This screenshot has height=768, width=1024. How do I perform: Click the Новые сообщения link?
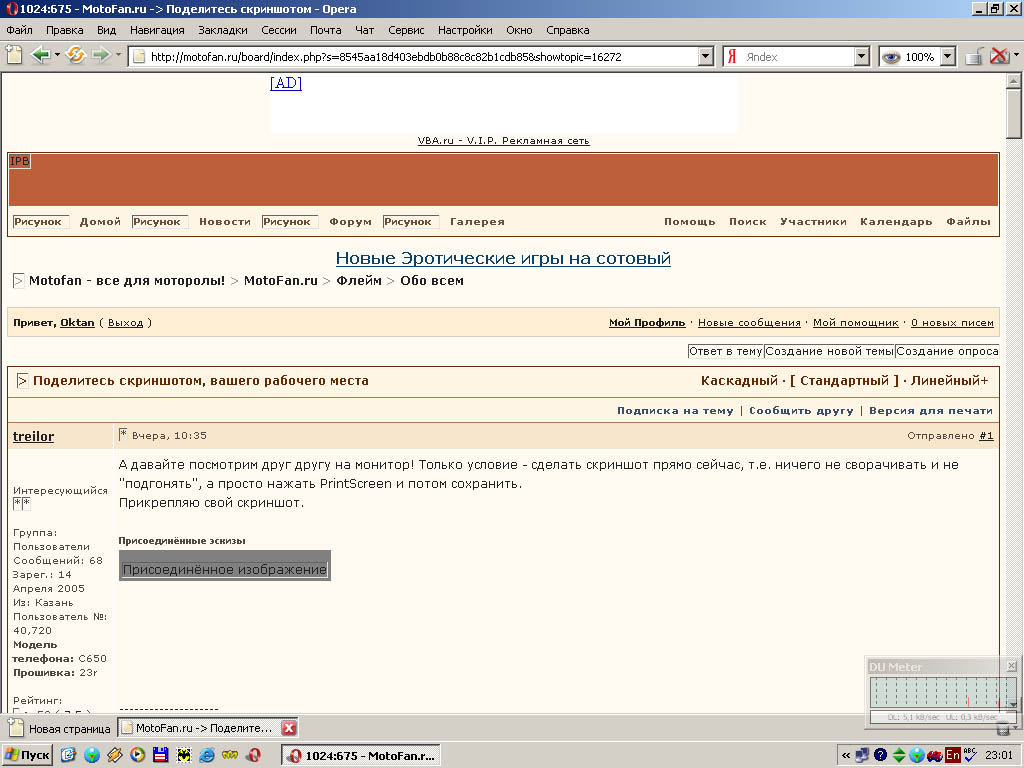(x=749, y=323)
